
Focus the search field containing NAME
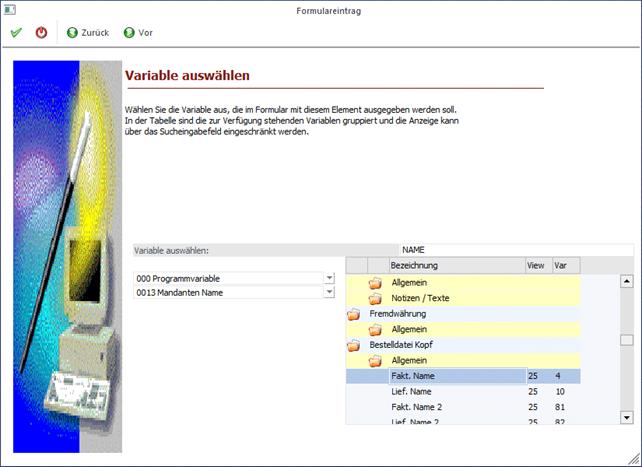515,250
